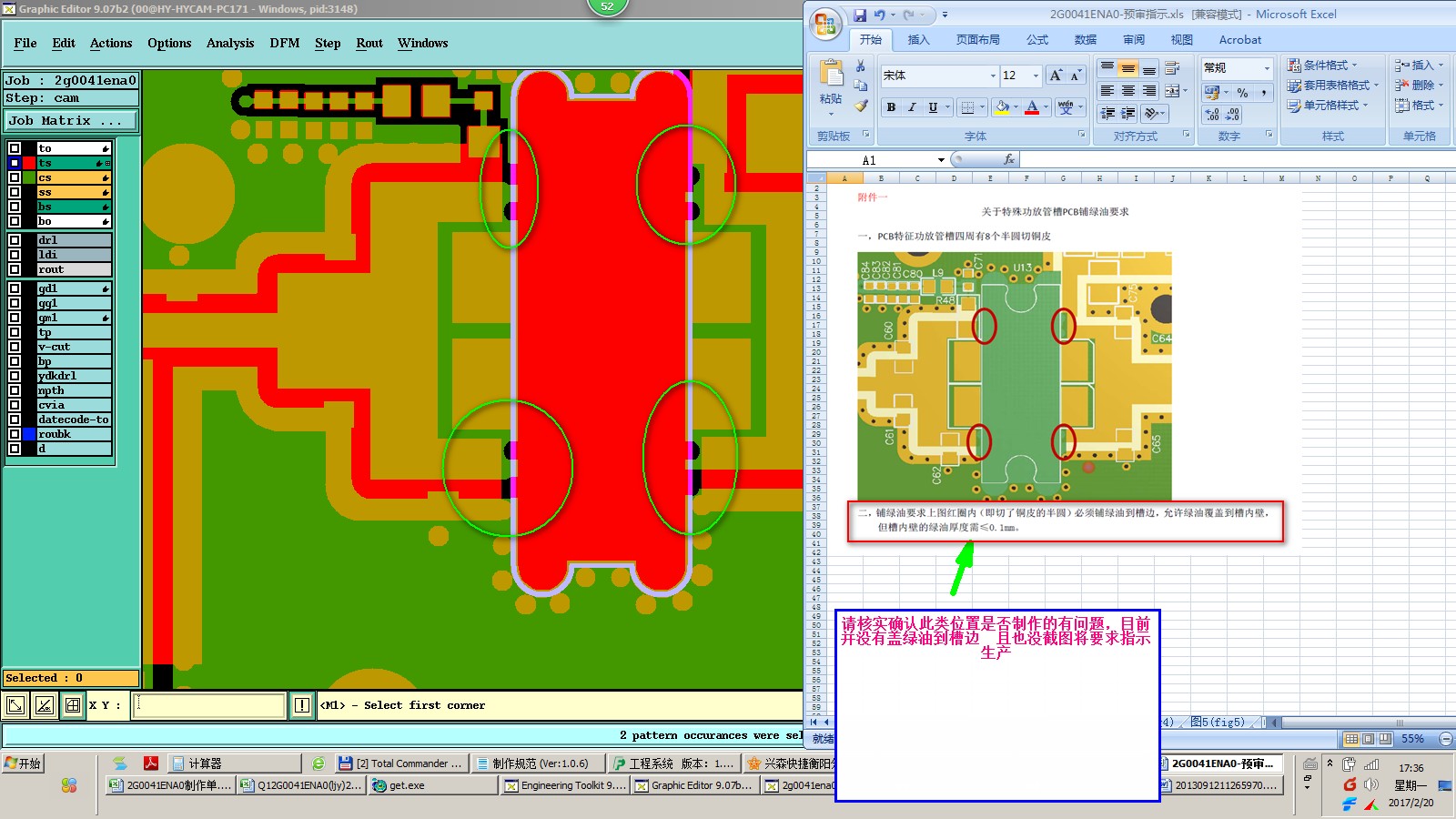Select the 图5(fig5) sheet tab

tap(1218, 723)
